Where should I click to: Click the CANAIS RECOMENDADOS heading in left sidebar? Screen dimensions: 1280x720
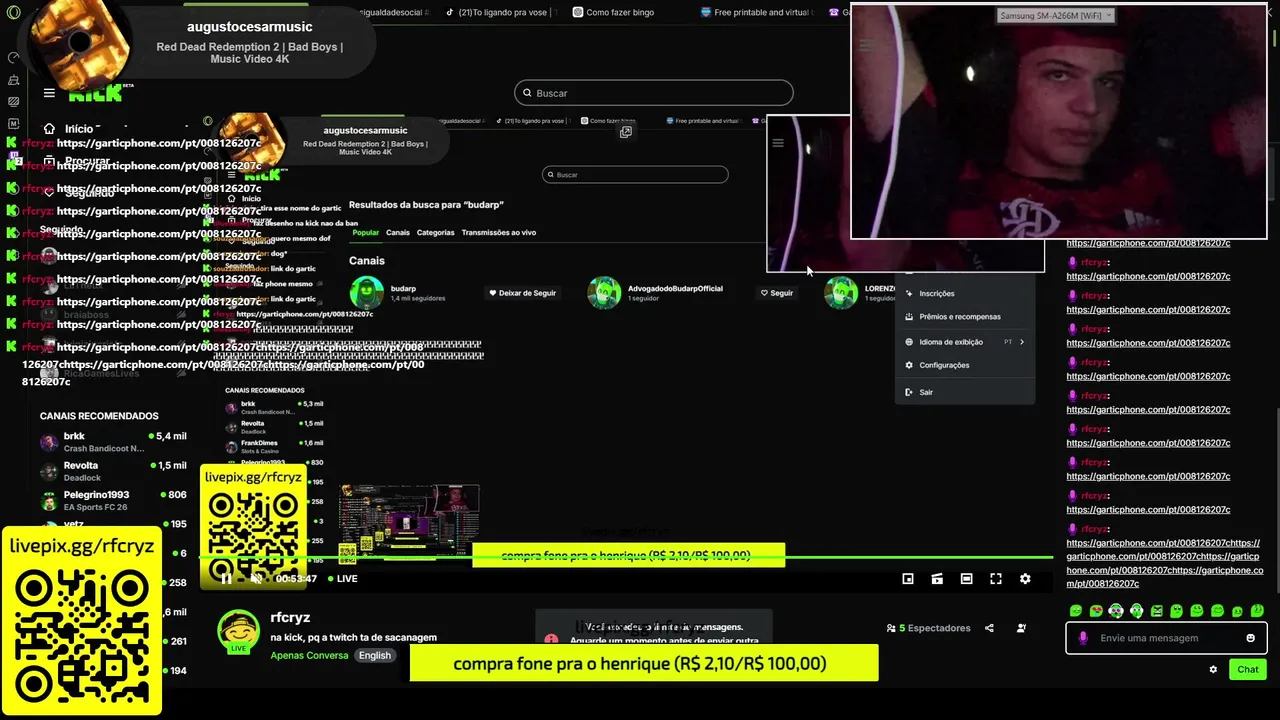(99, 416)
